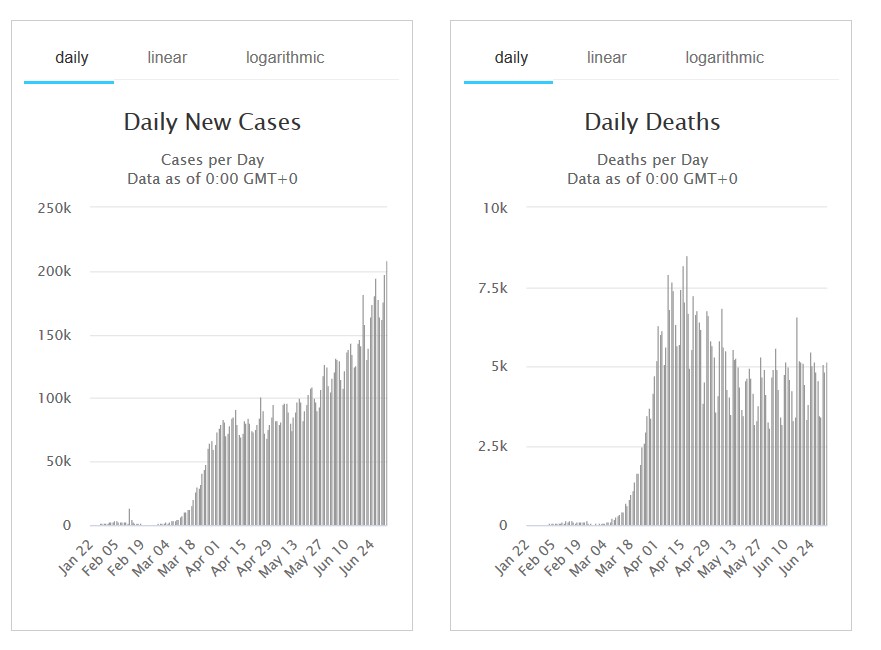881x650 pixels.
Task: Open logarithmic tab in the deaths panel
Action: click(x=724, y=58)
